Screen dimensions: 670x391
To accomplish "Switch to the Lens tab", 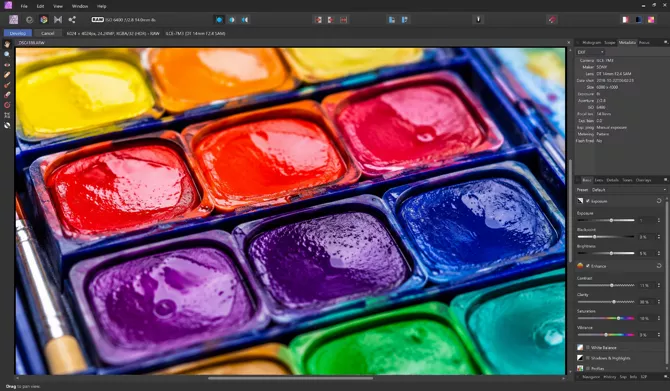I will click(599, 180).
